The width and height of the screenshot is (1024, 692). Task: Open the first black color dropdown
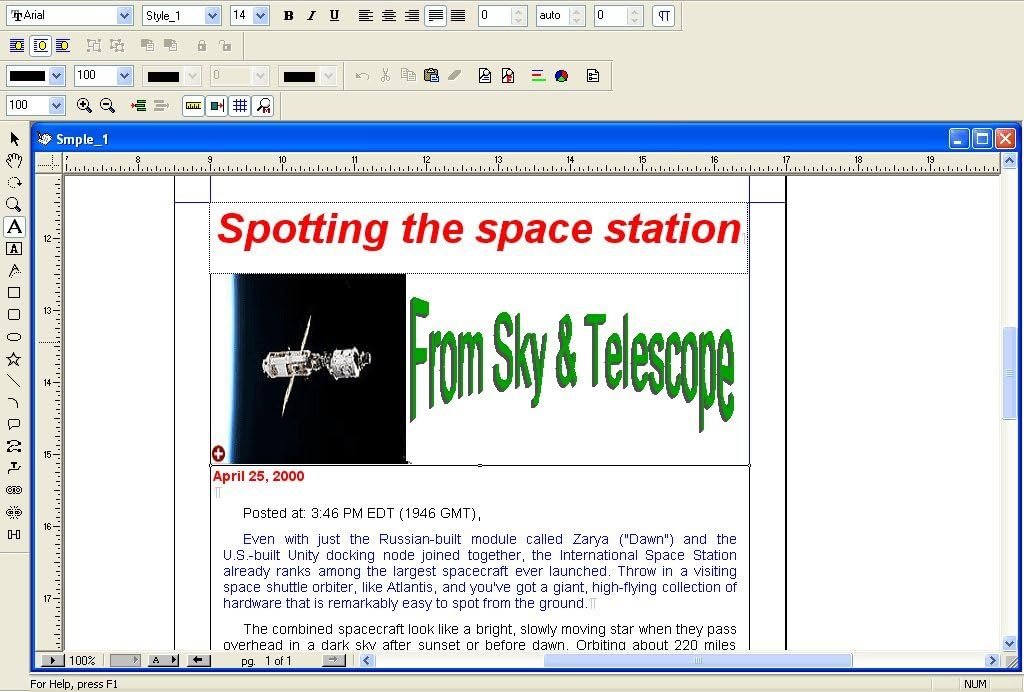(x=56, y=76)
